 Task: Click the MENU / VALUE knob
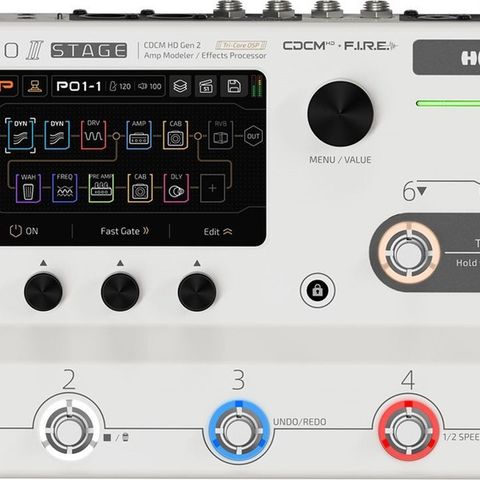(340, 113)
